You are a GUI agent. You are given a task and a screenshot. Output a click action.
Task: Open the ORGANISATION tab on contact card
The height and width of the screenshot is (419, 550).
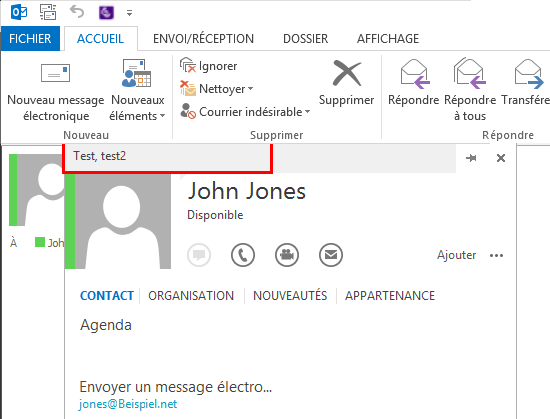191,296
